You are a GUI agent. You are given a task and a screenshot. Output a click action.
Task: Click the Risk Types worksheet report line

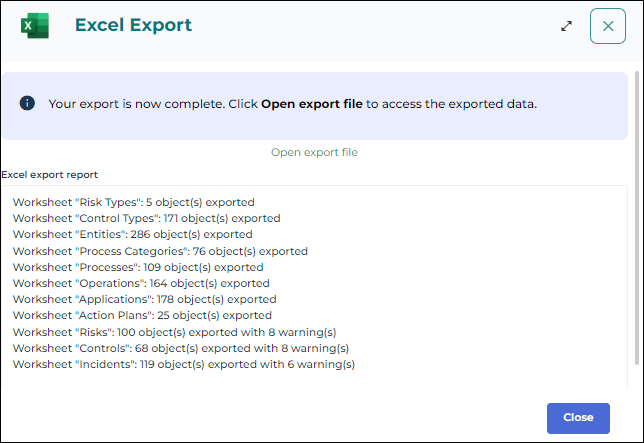[133, 202]
